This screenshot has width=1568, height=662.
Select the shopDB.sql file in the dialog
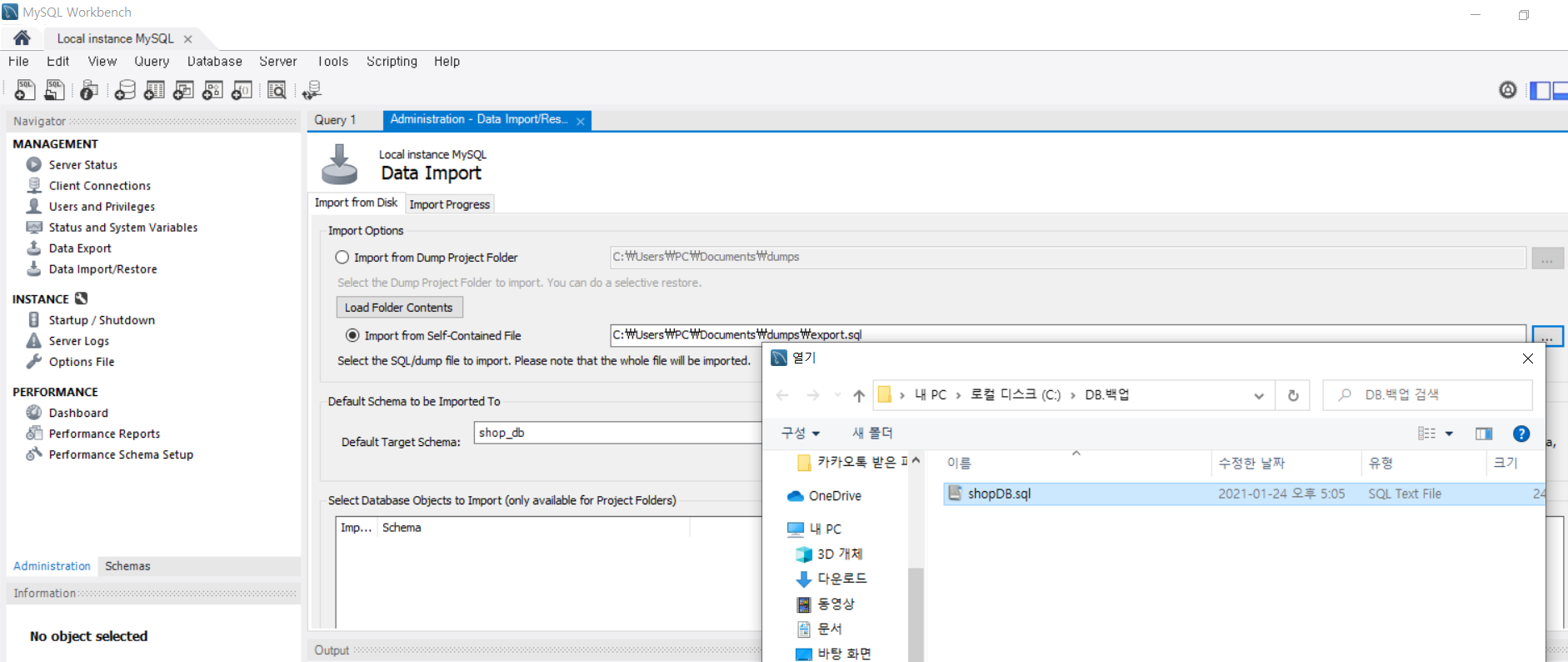point(1244,494)
